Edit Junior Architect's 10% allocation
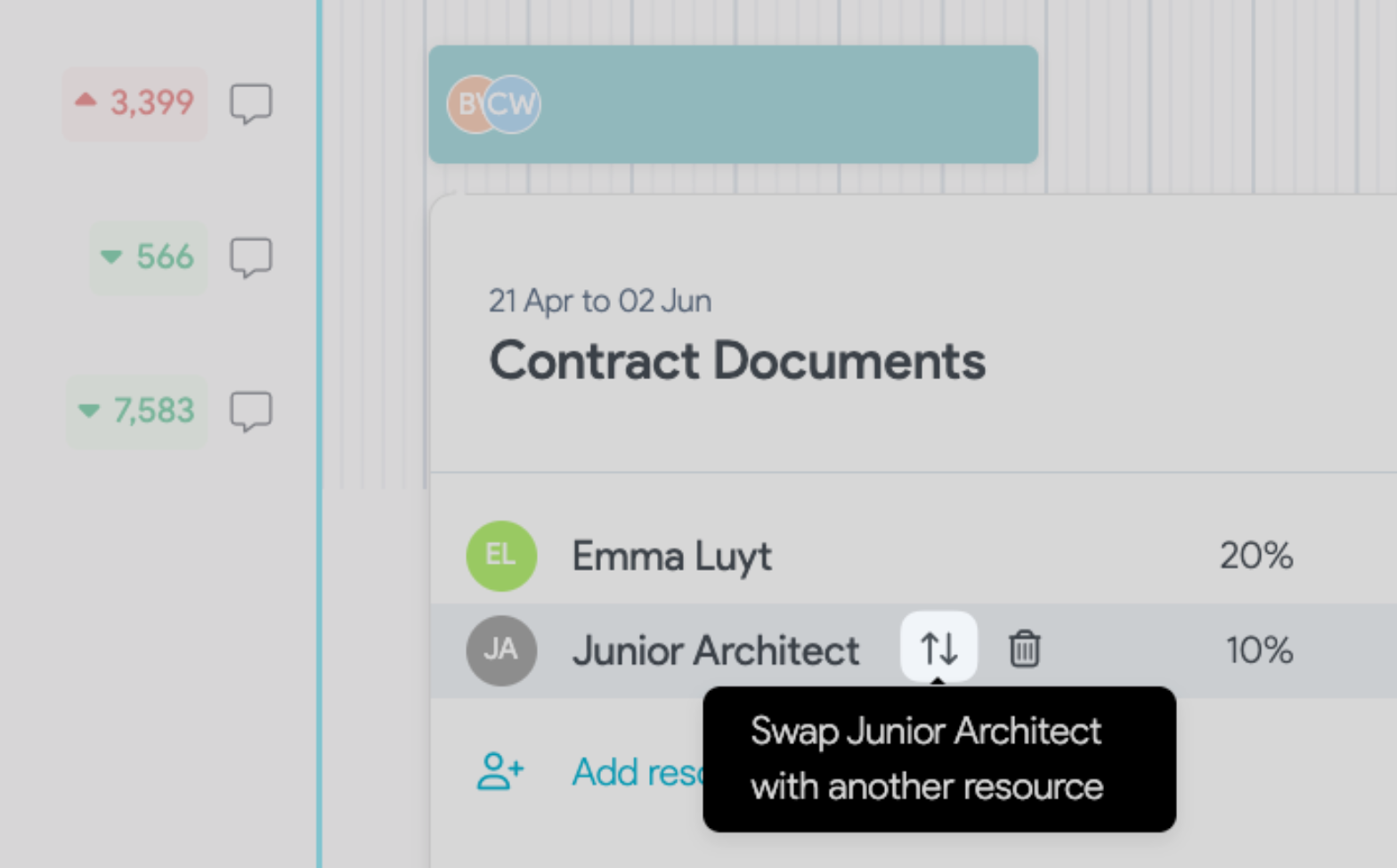Image resolution: width=1397 pixels, height=868 pixels. 1259,650
